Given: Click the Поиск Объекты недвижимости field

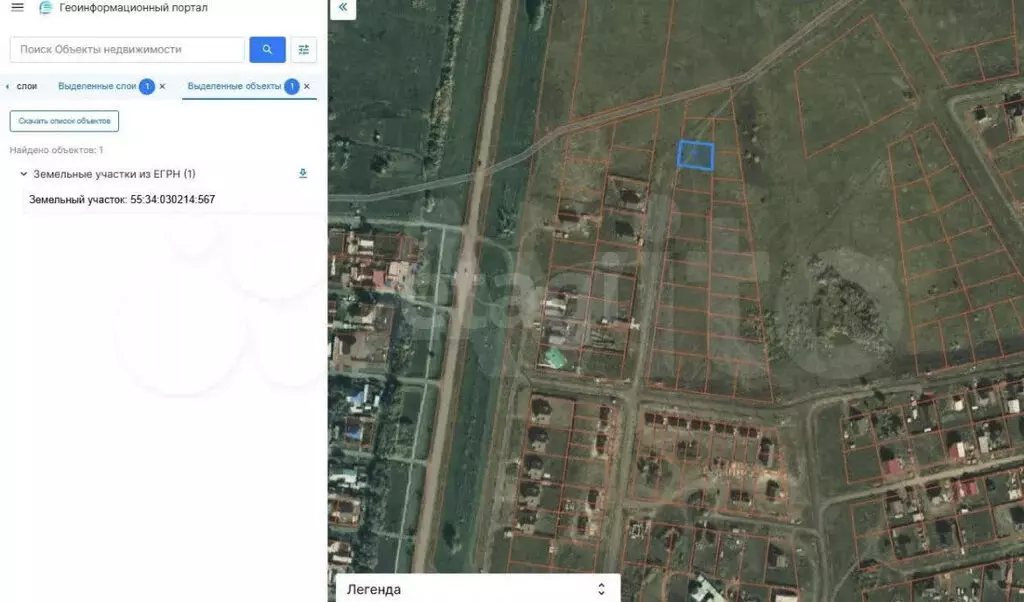Looking at the screenshot, I should click(125, 49).
